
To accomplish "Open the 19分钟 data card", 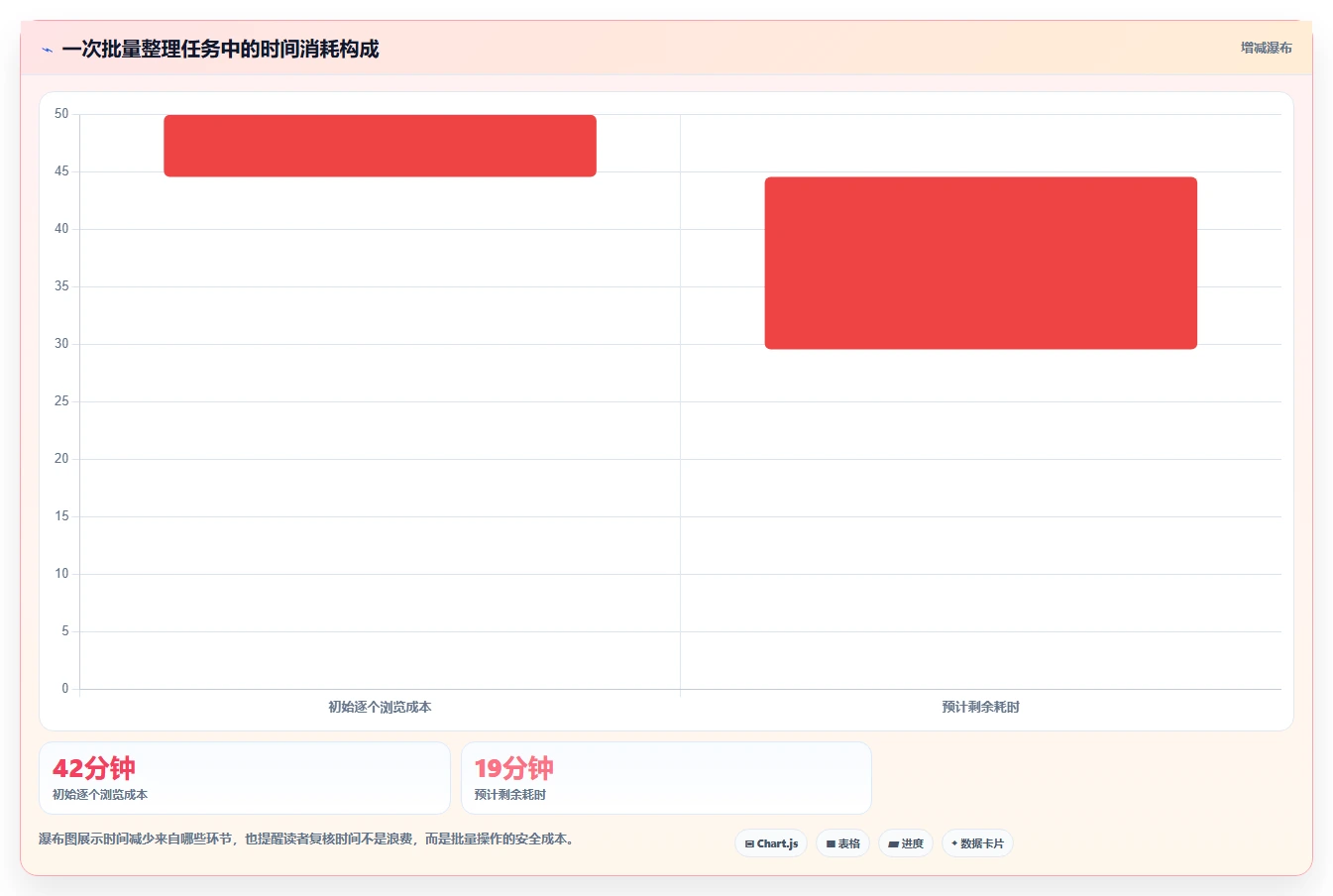I will pos(666,778).
